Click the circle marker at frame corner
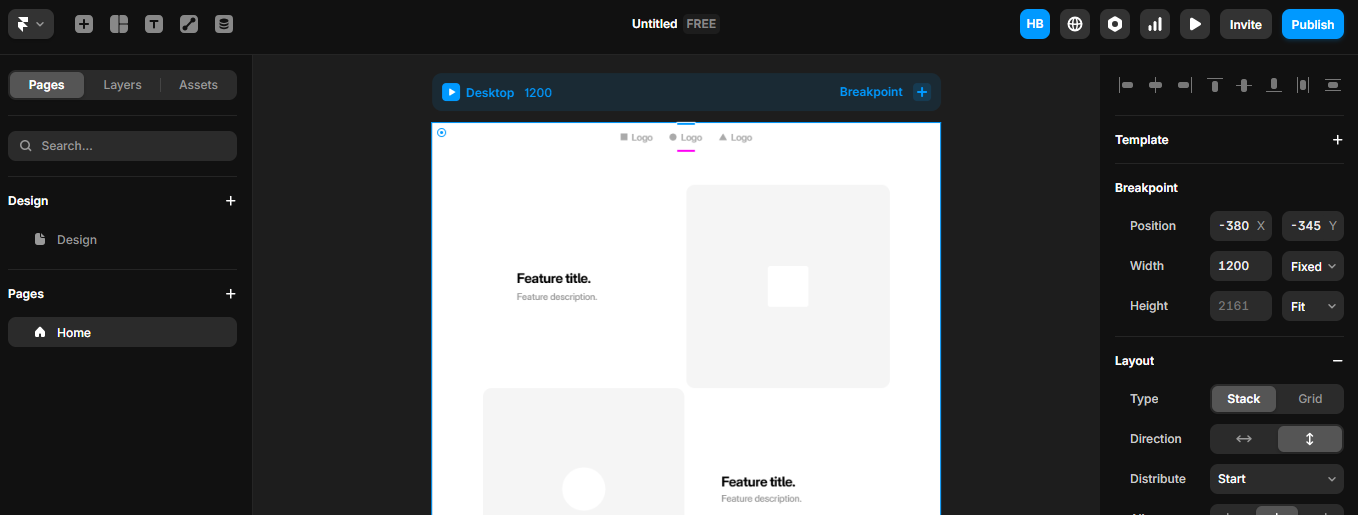The image size is (1358, 515). point(442,132)
